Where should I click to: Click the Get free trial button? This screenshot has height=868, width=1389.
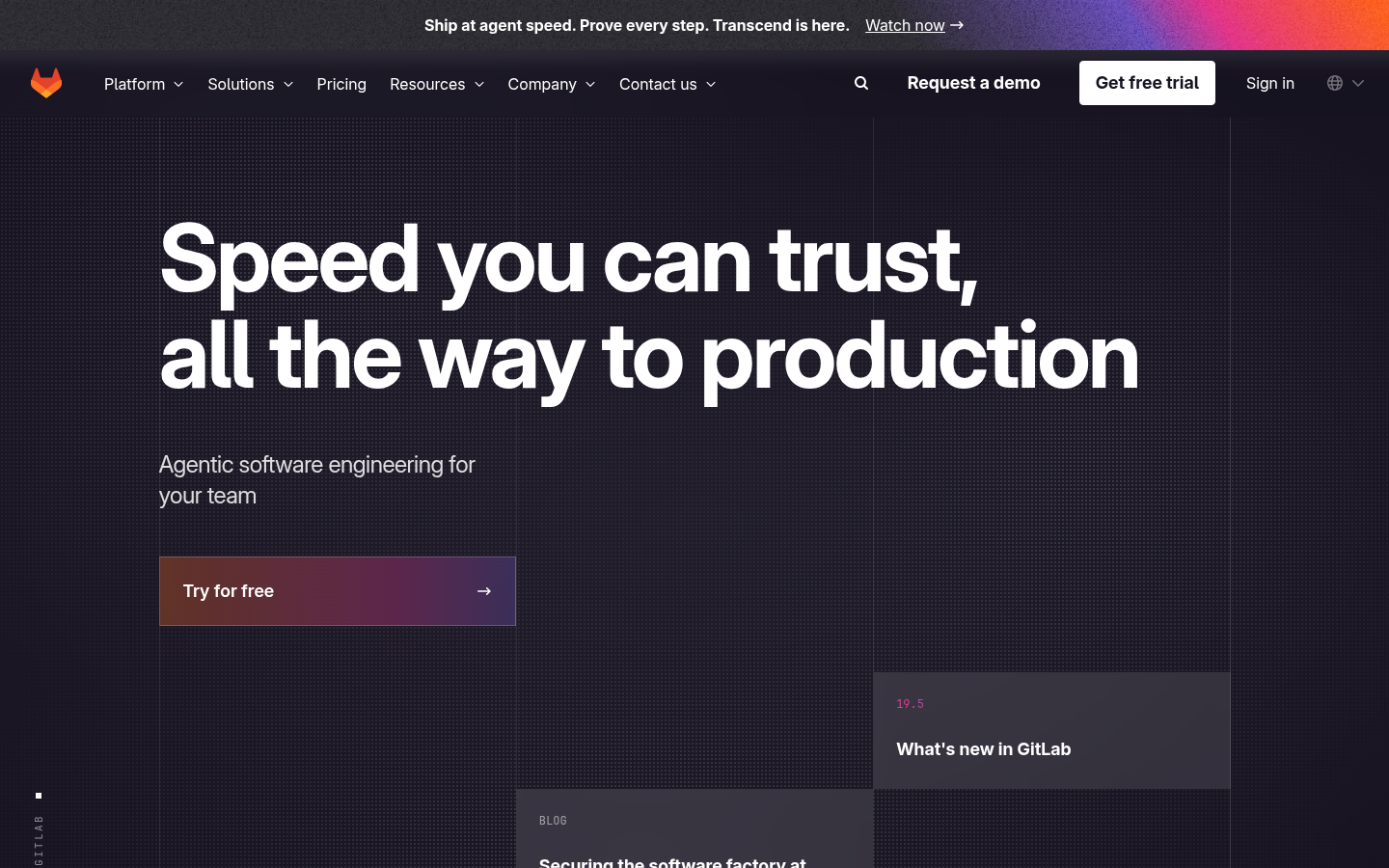[x=1147, y=83]
